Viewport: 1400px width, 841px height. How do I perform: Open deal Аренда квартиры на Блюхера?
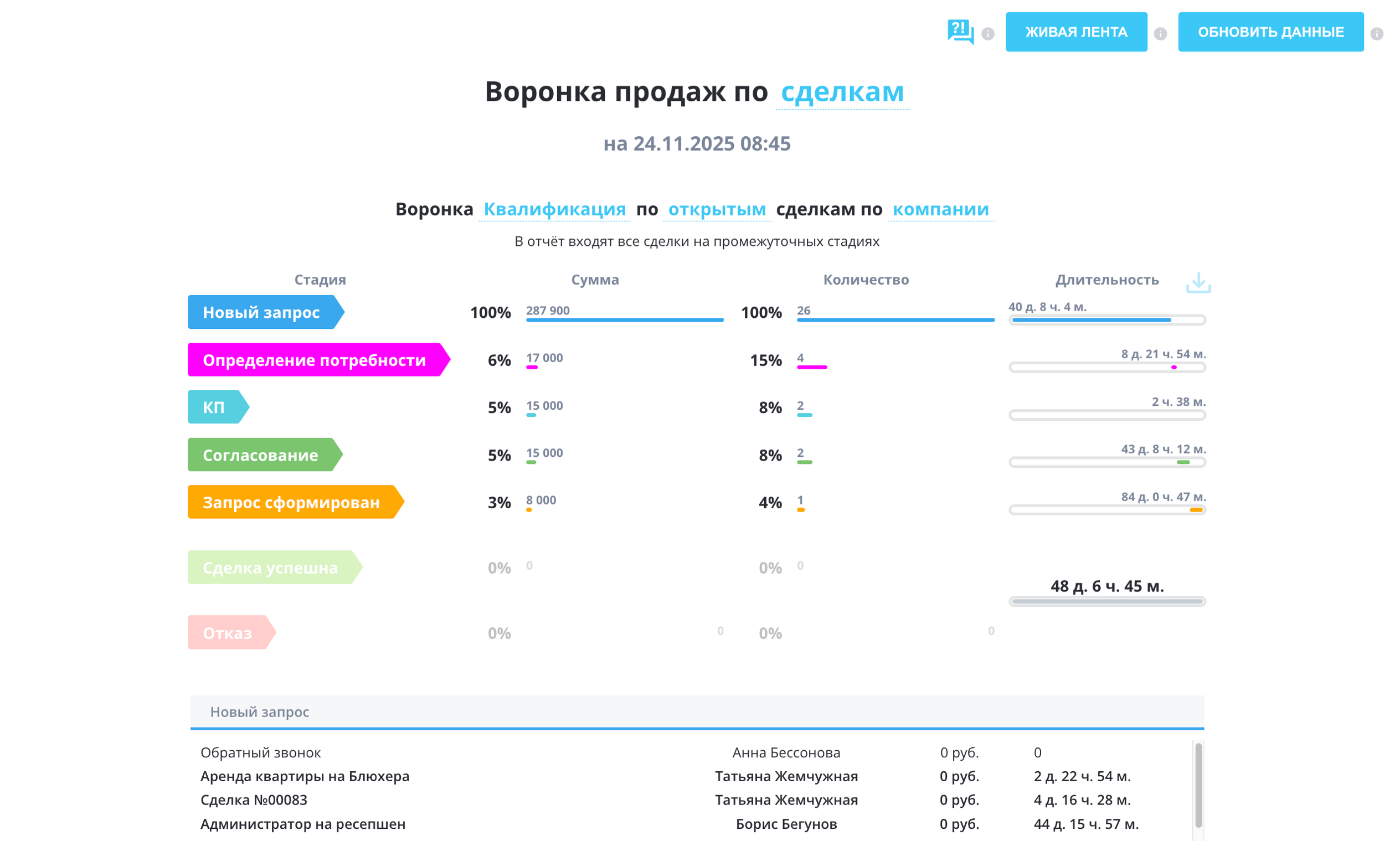(305, 776)
